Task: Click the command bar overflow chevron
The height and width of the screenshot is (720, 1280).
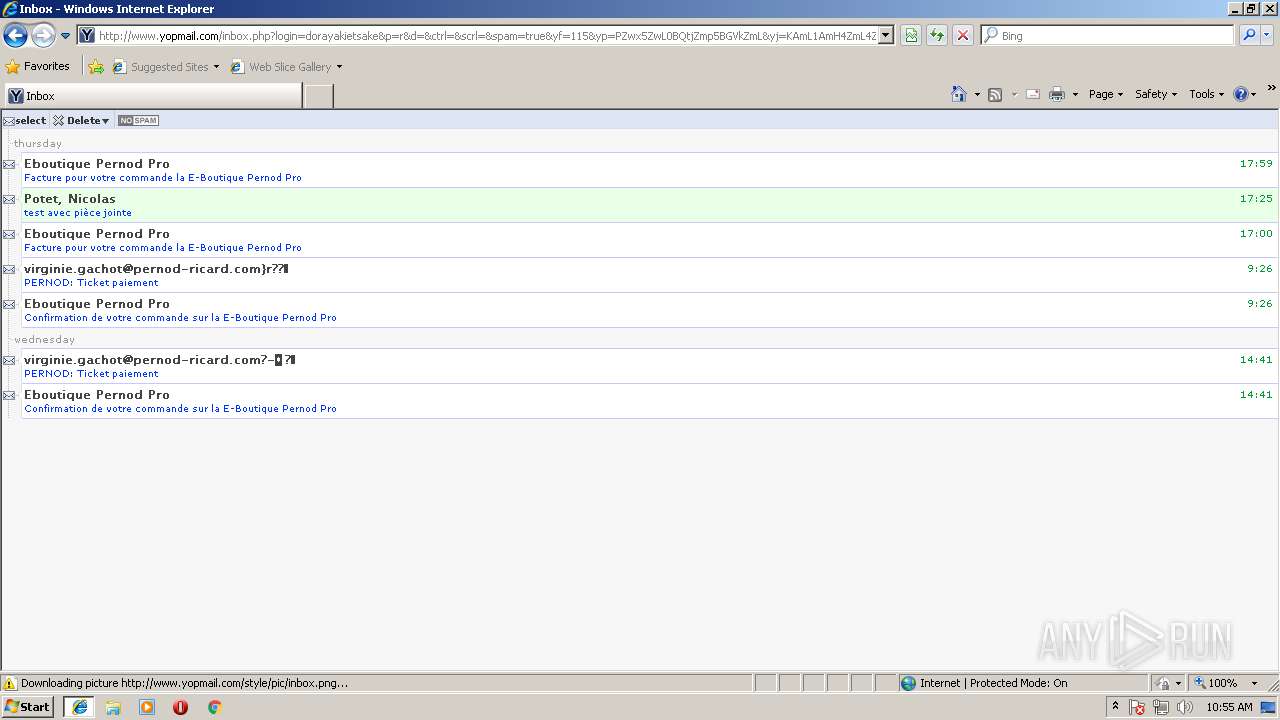Action: point(1271,88)
